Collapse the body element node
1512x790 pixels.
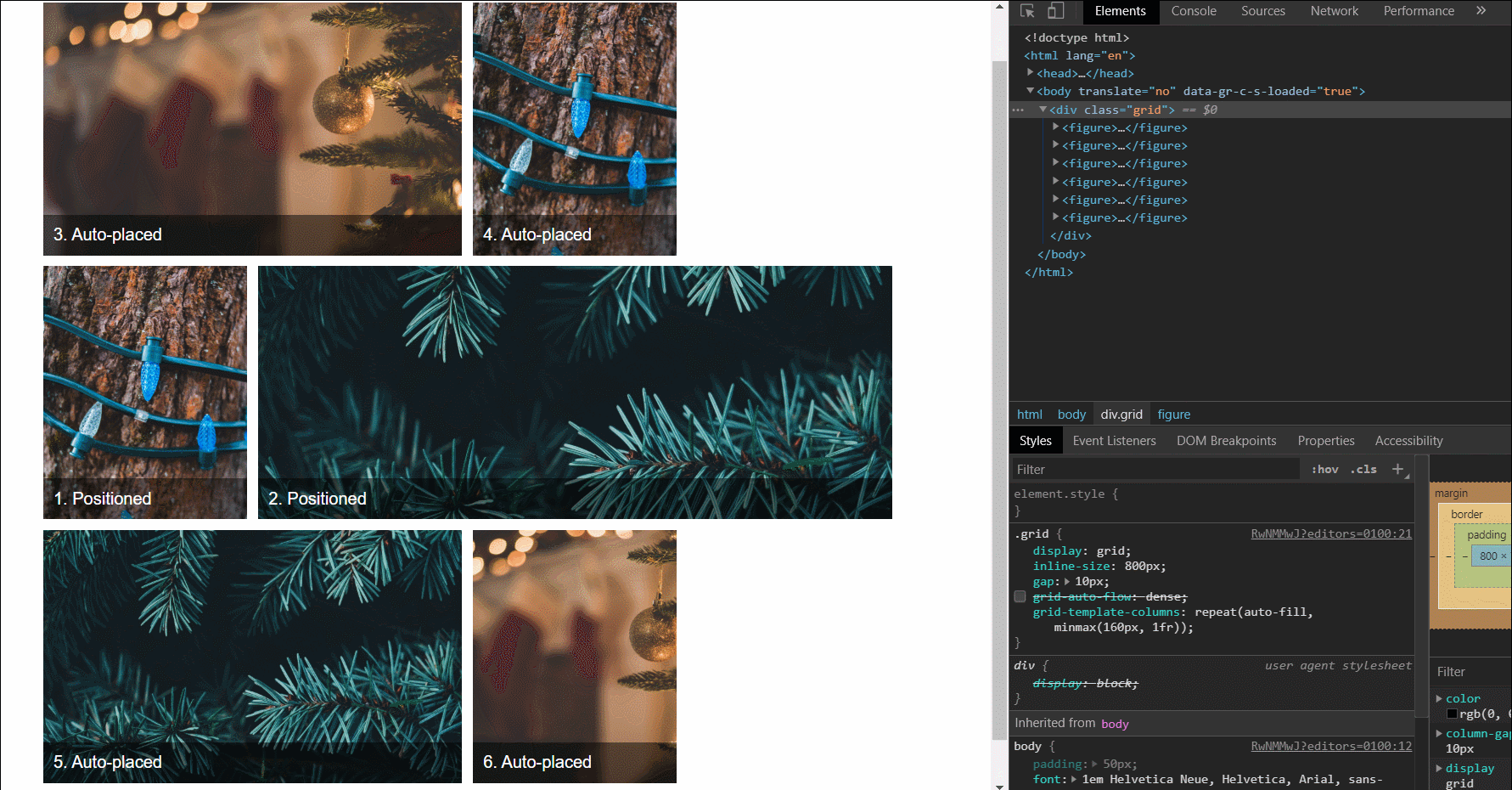[1030, 91]
